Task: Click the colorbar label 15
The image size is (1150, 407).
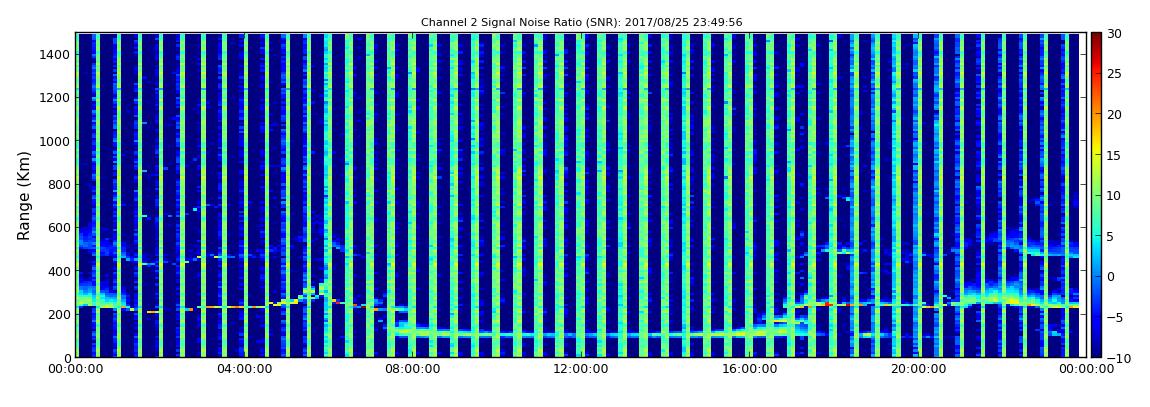Action: (x=1114, y=155)
